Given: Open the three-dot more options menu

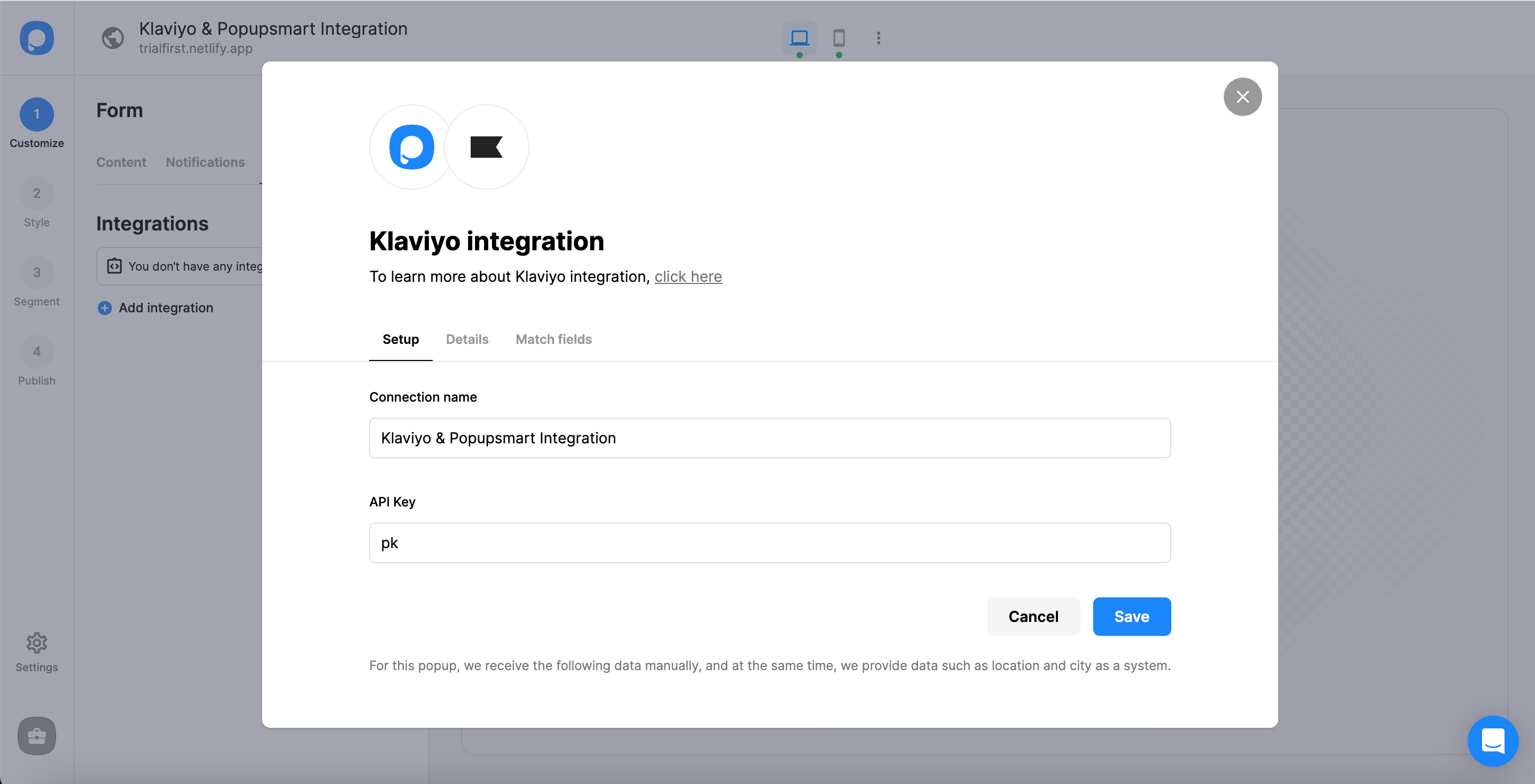Looking at the screenshot, I should point(878,37).
